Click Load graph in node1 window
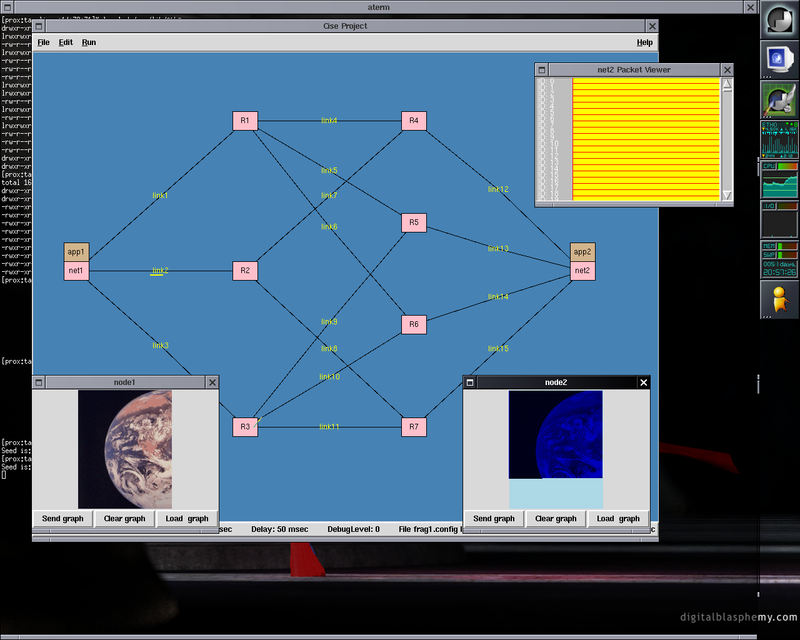The width and height of the screenshot is (800, 640). click(x=187, y=519)
